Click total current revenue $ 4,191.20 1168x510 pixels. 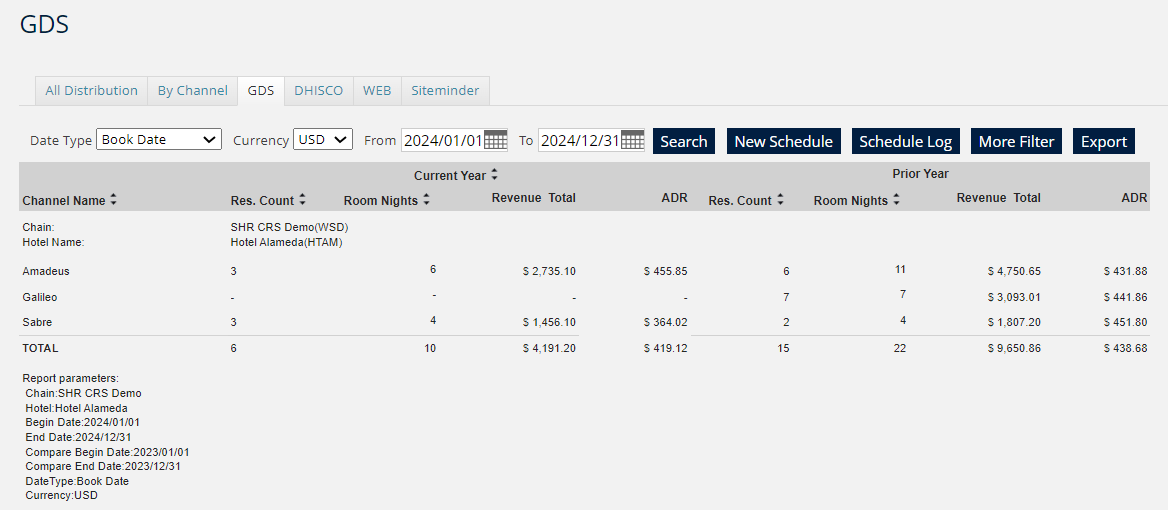[549, 348]
